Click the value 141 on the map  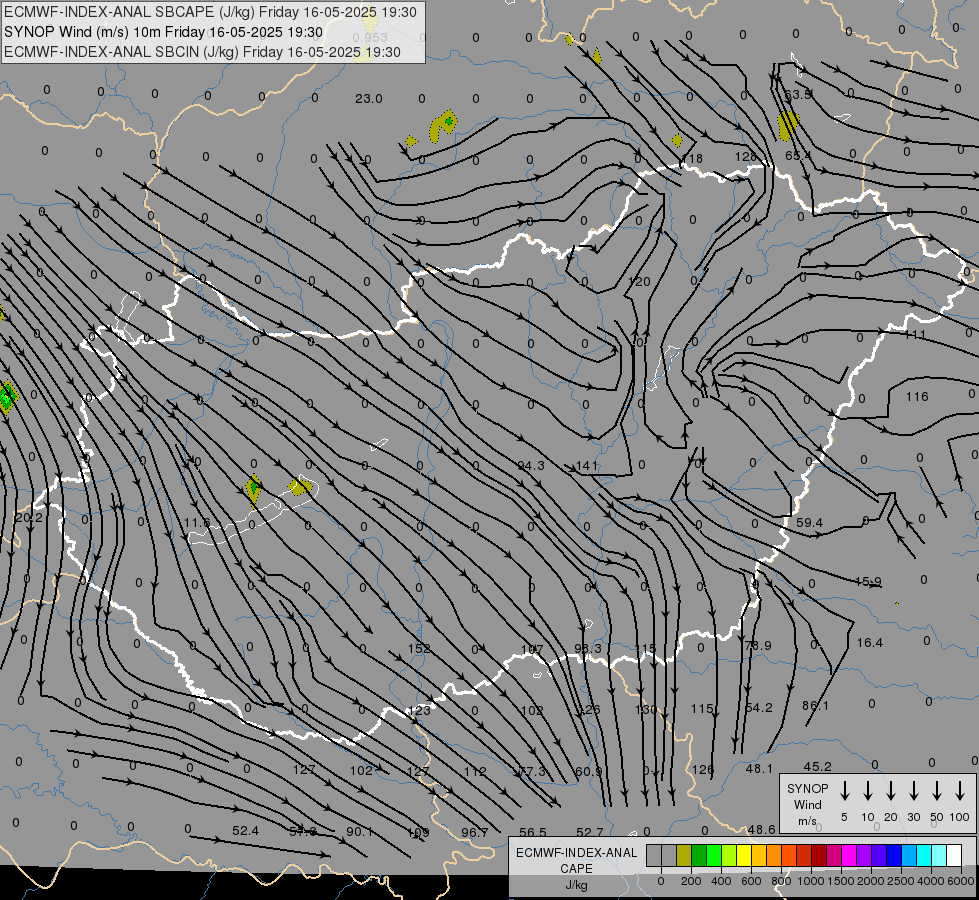tap(588, 465)
